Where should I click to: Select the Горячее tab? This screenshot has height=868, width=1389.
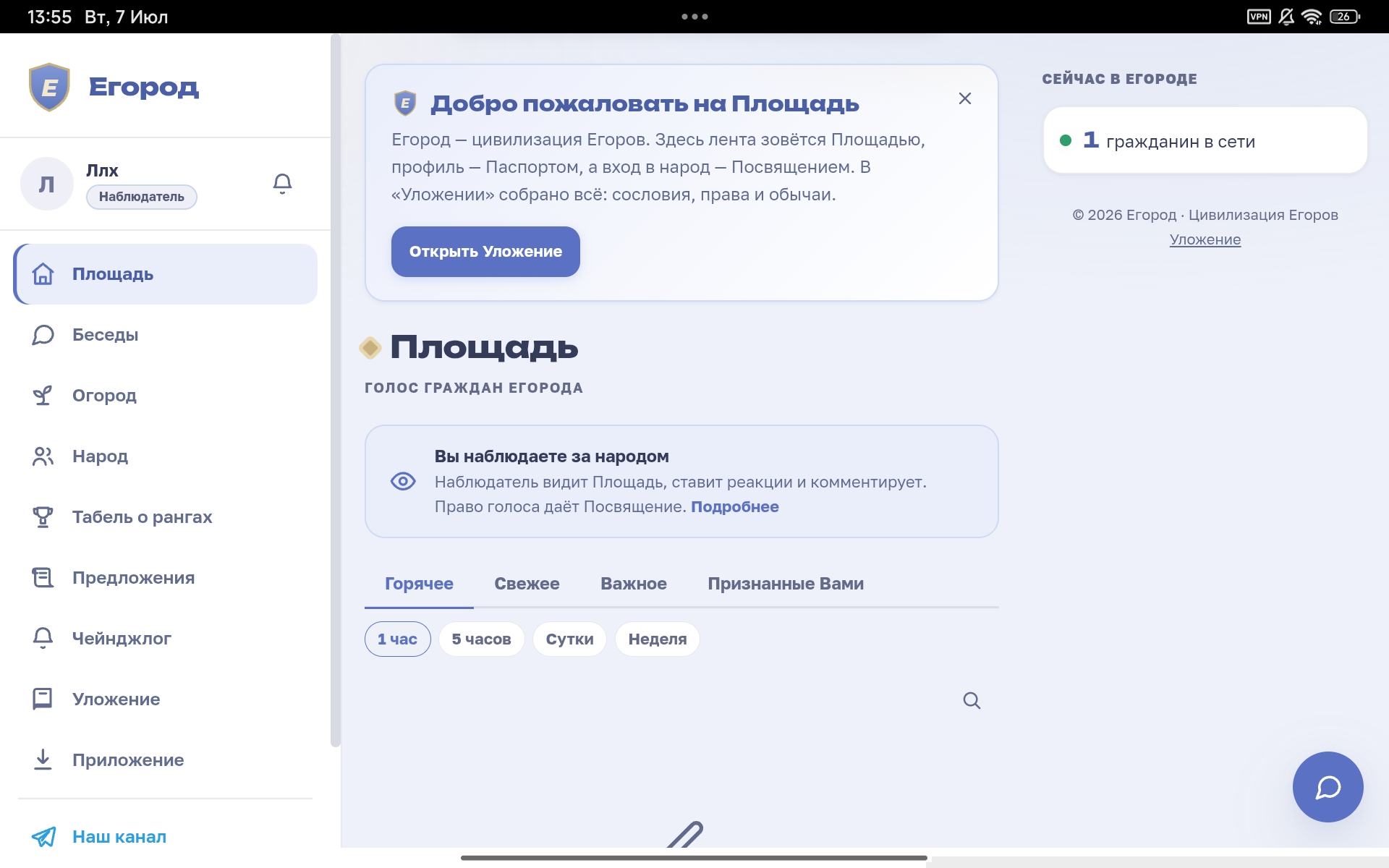(419, 584)
